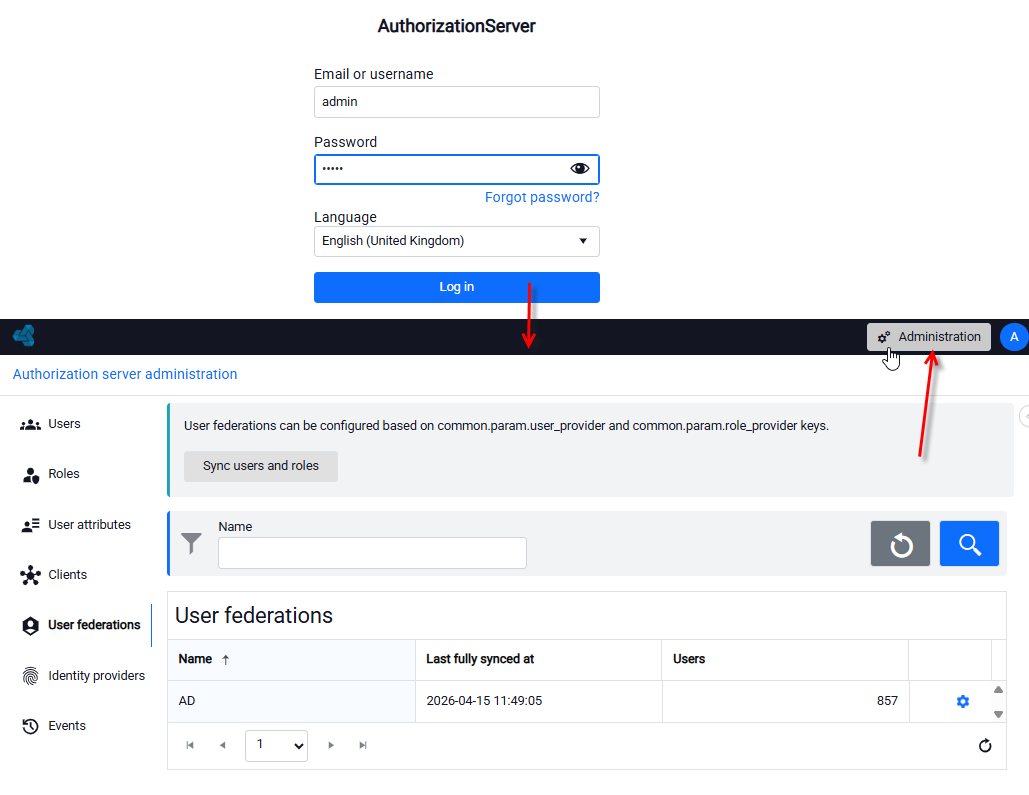Click table scrollbar down arrow
Image resolution: width=1029 pixels, height=795 pixels.
(x=998, y=714)
